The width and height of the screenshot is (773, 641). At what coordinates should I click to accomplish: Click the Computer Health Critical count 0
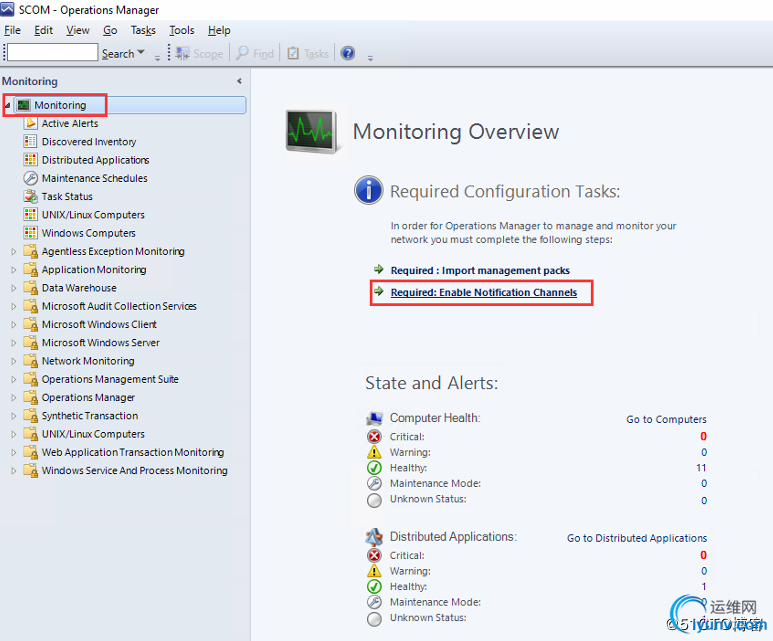pos(703,436)
